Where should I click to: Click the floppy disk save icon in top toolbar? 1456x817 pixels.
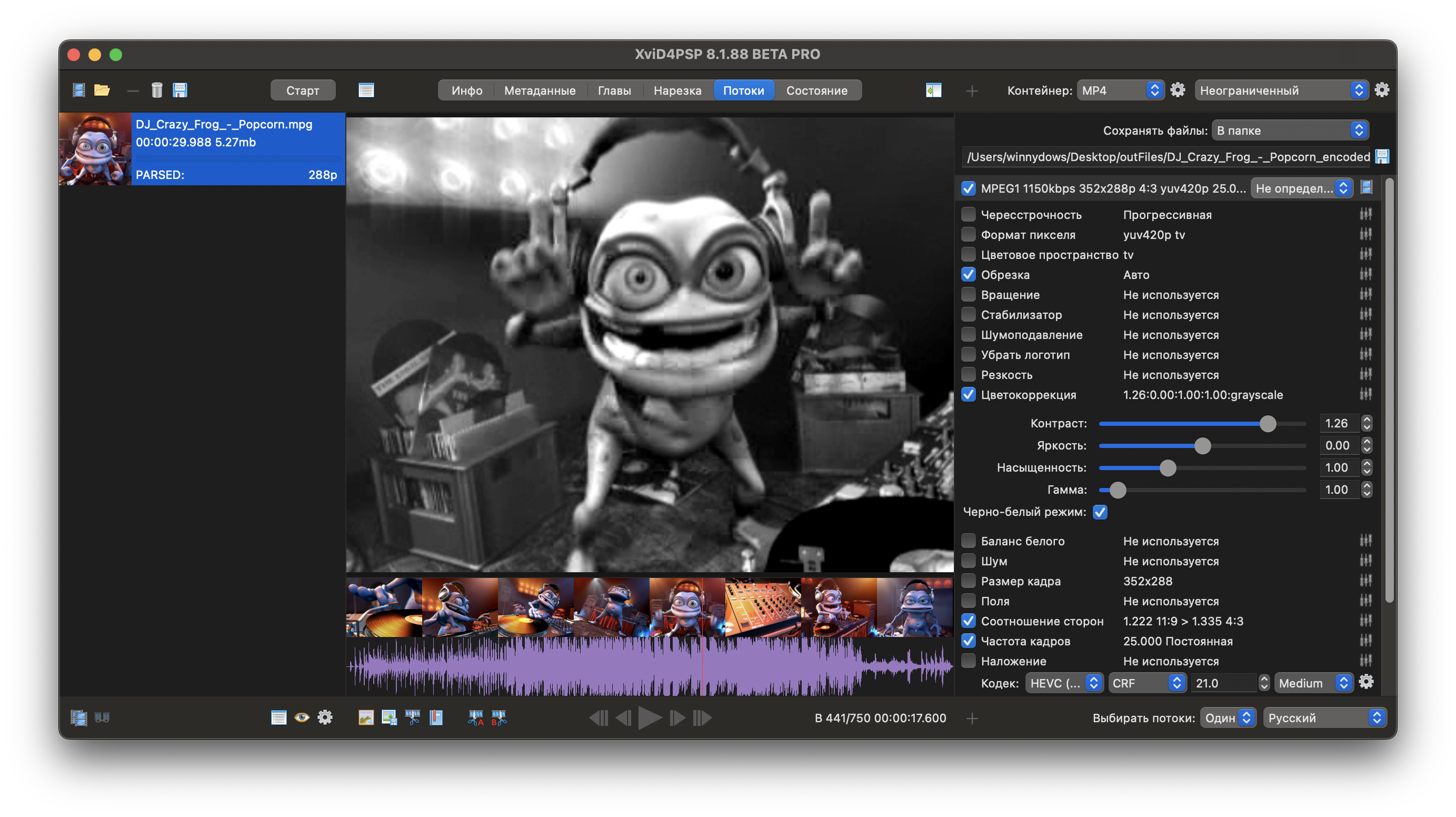[179, 90]
